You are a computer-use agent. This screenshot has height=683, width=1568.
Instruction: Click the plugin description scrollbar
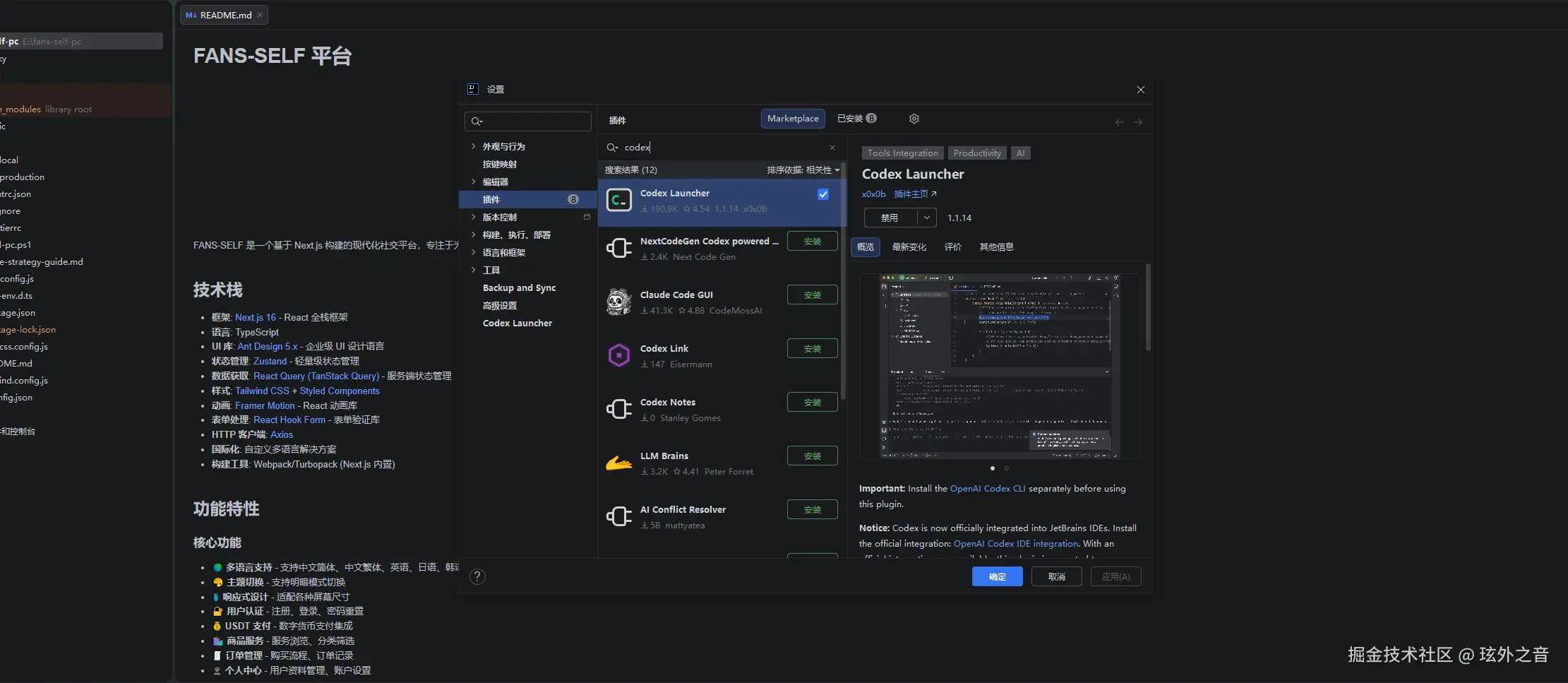[x=1148, y=307]
